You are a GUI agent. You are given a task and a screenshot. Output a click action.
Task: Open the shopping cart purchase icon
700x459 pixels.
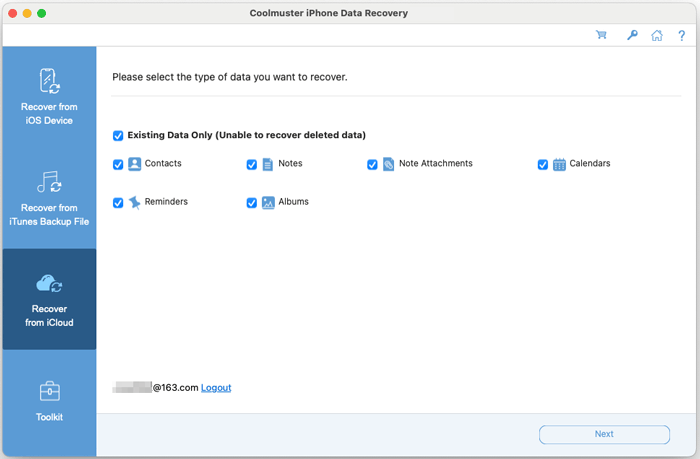tap(601, 35)
